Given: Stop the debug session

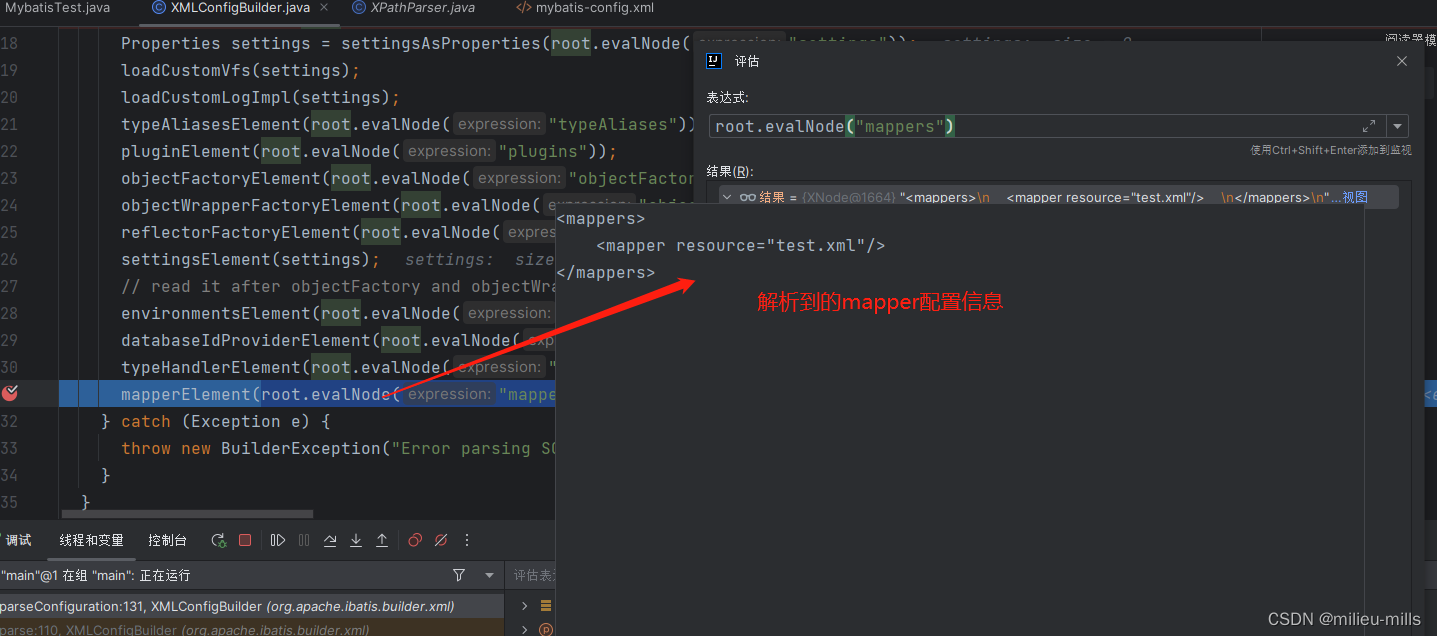Looking at the screenshot, I should coord(245,540).
